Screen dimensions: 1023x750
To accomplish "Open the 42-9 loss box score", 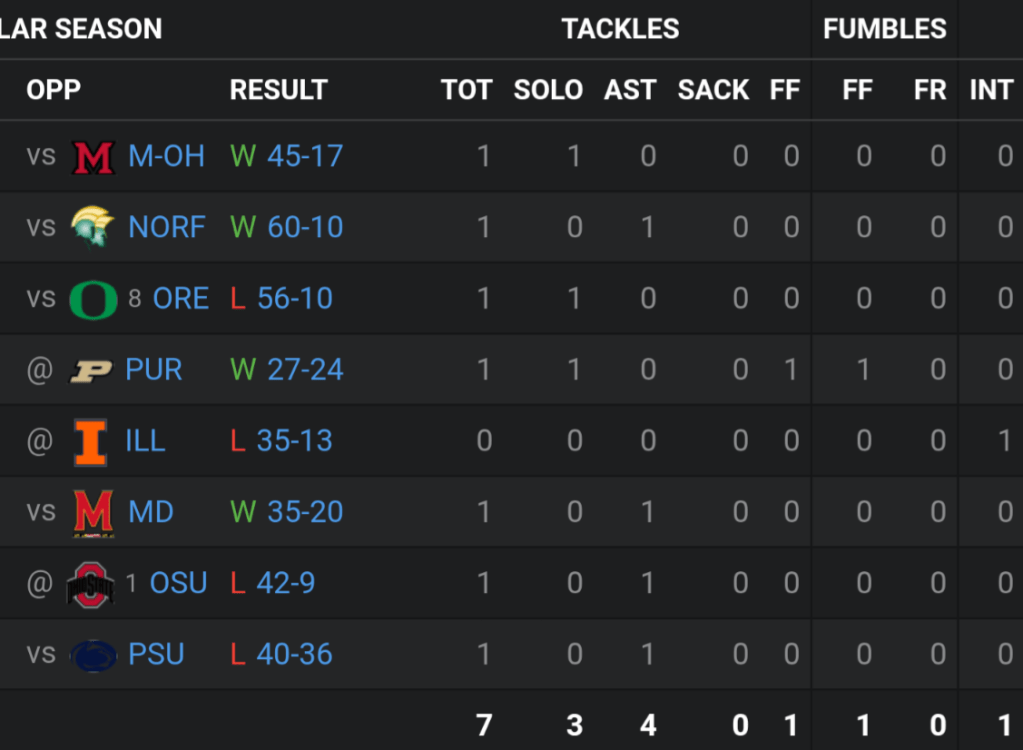I will pyautogui.click(x=285, y=583).
